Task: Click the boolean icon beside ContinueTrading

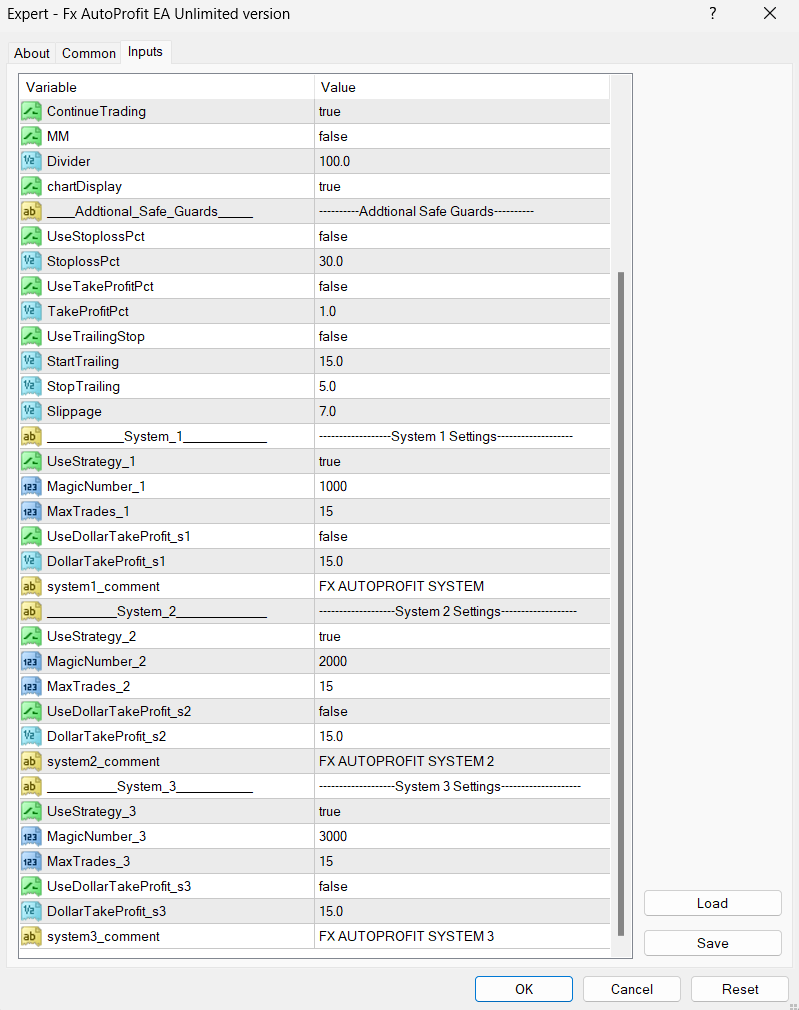Action: point(31,111)
